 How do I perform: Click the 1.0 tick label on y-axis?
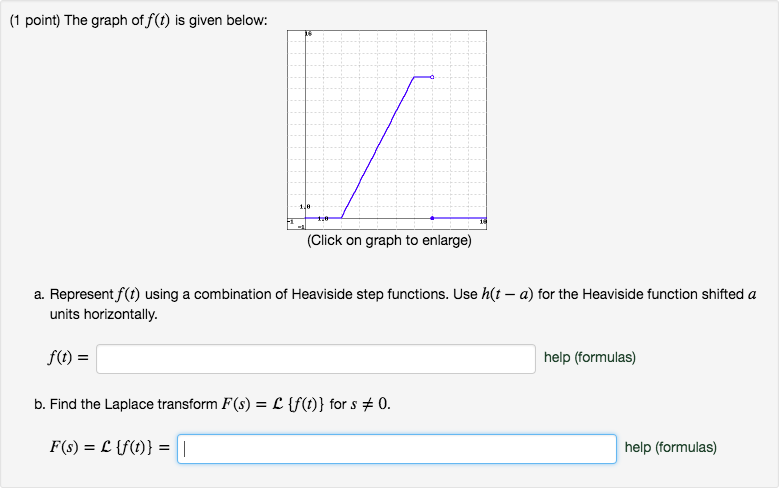pos(305,206)
